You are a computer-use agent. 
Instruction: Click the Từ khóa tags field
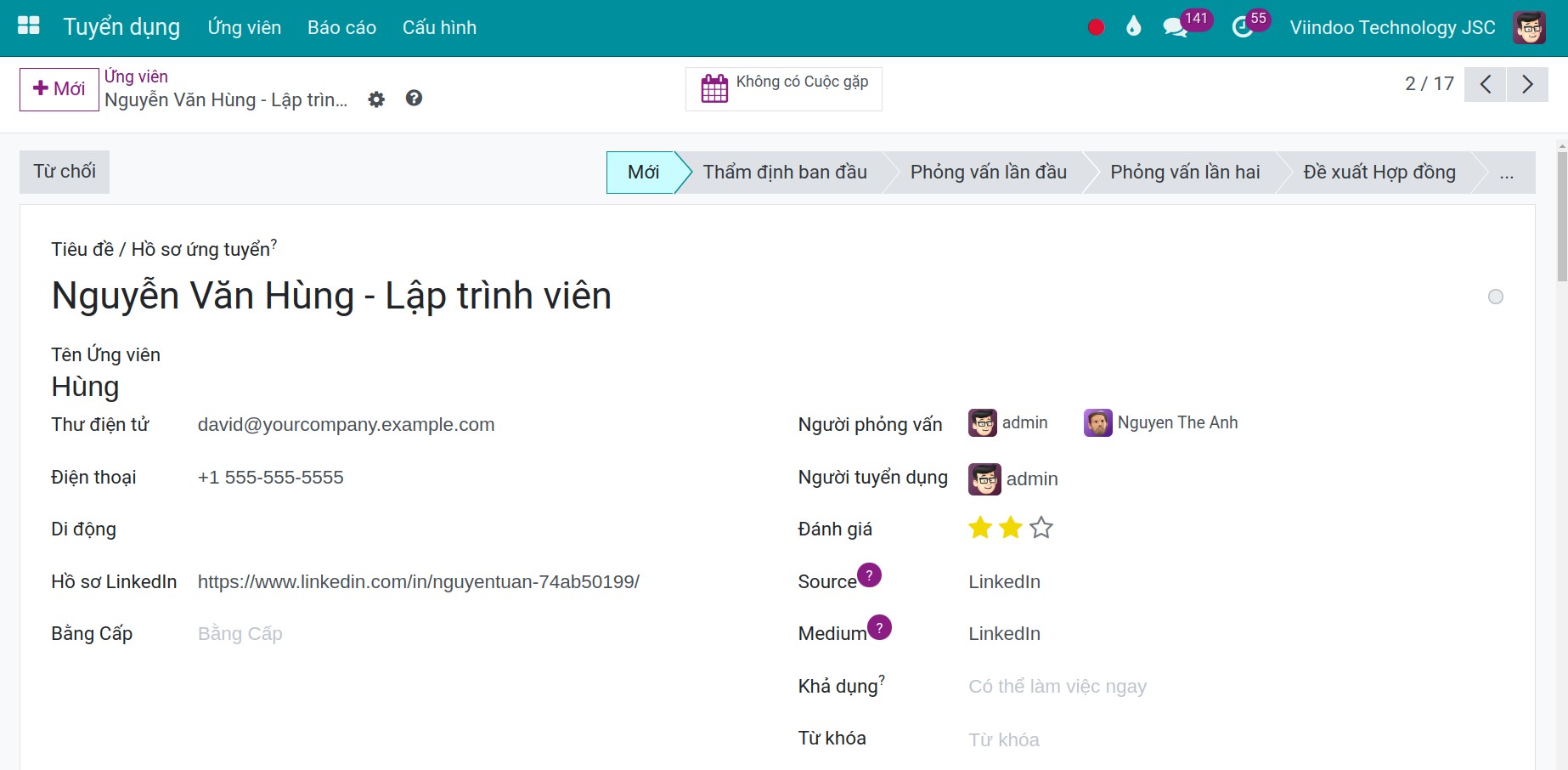pyautogui.click(x=1236, y=739)
